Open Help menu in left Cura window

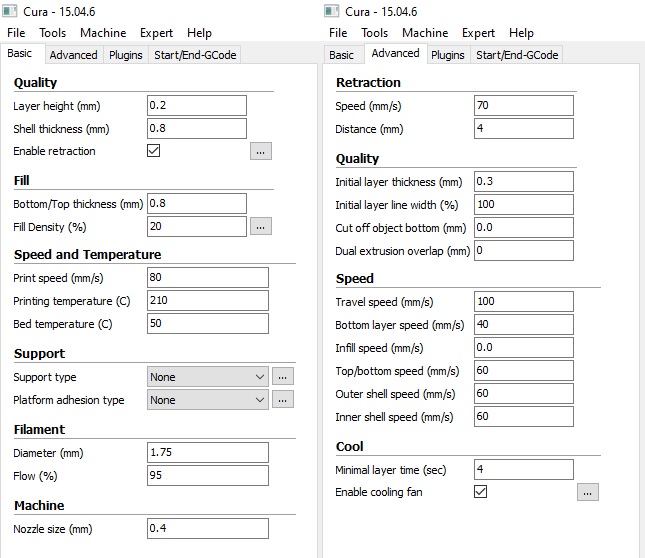pyautogui.click(x=200, y=33)
